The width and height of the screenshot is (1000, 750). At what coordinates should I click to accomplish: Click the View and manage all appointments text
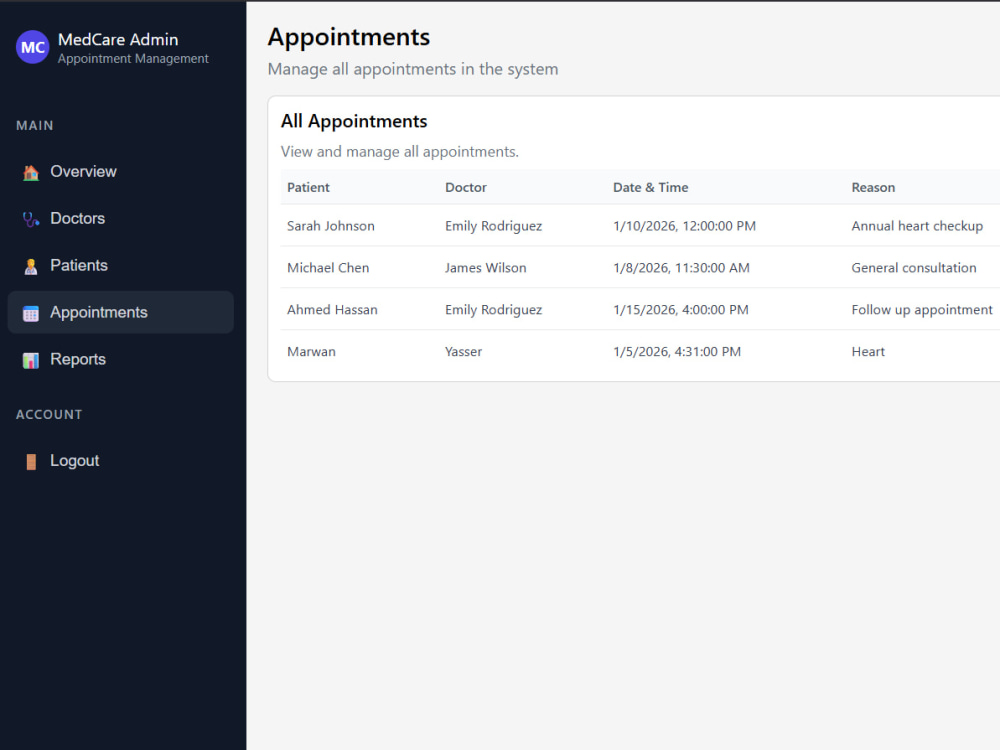[400, 152]
